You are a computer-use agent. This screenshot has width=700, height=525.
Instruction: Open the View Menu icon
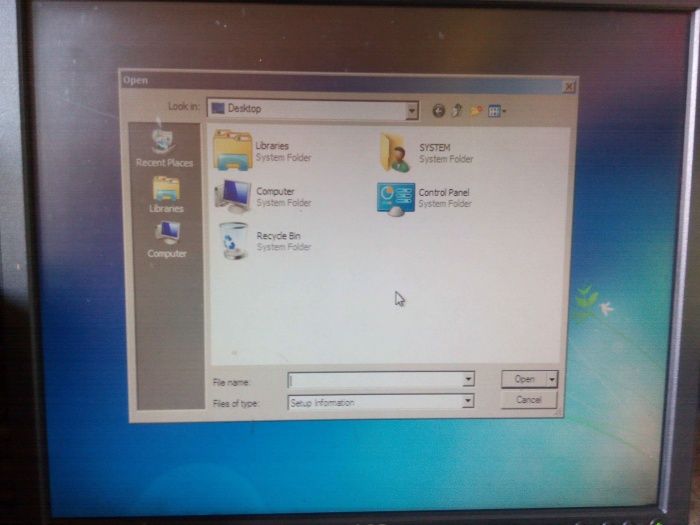coord(497,111)
